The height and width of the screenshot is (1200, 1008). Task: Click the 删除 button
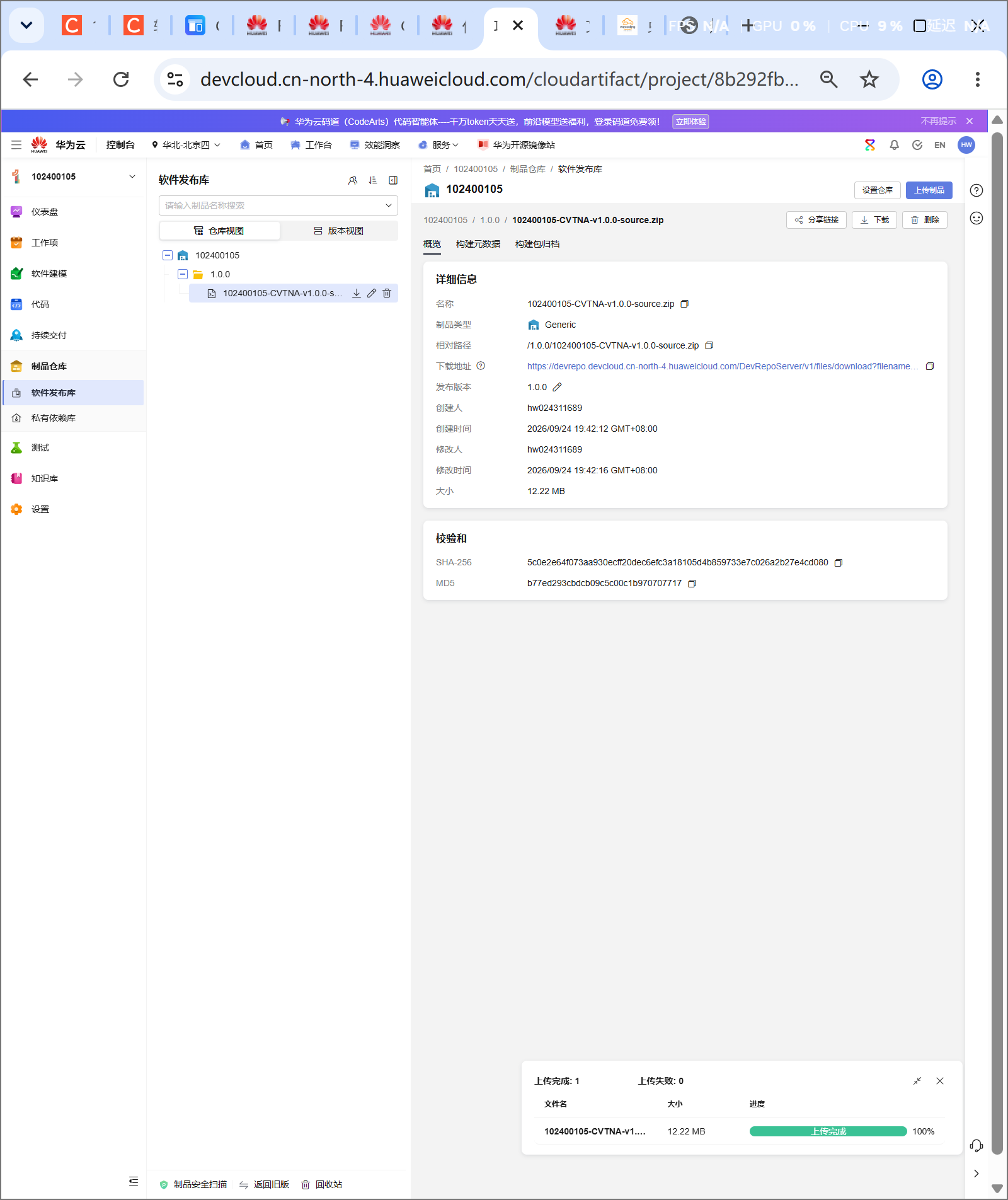(925, 220)
